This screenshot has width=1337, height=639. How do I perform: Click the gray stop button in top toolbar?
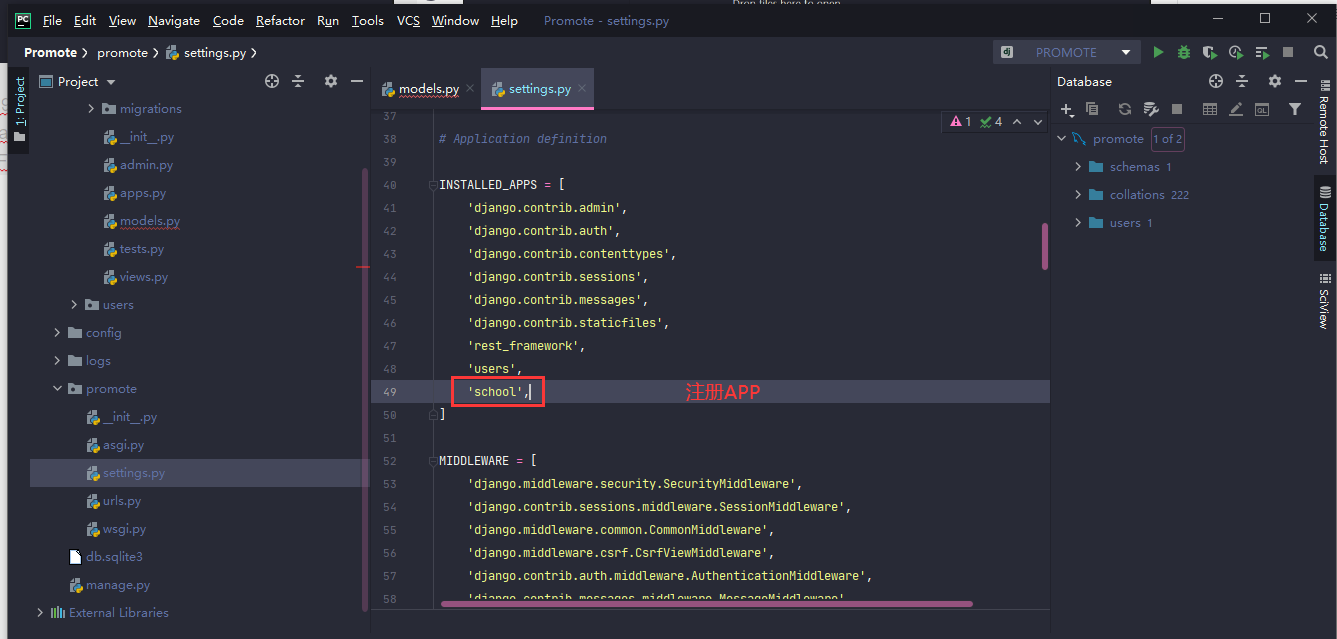coord(1288,52)
